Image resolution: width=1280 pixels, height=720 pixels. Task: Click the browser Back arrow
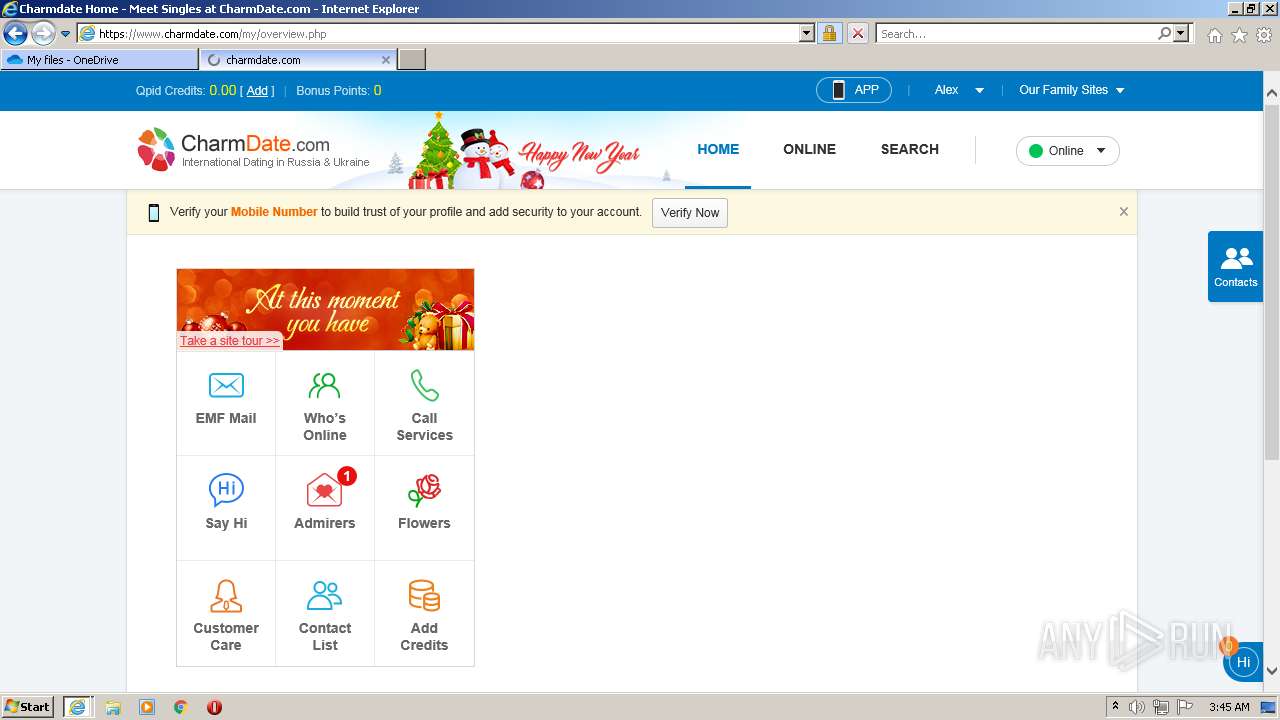(15, 34)
